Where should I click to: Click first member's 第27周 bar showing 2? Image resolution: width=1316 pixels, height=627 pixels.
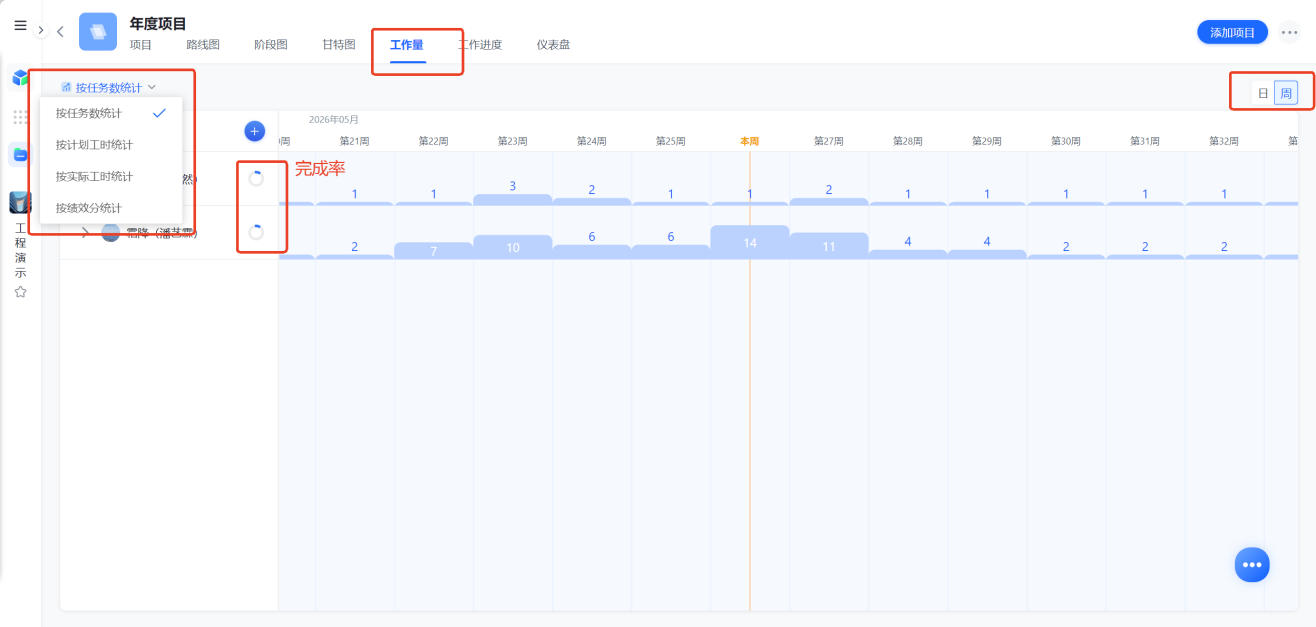pos(829,202)
